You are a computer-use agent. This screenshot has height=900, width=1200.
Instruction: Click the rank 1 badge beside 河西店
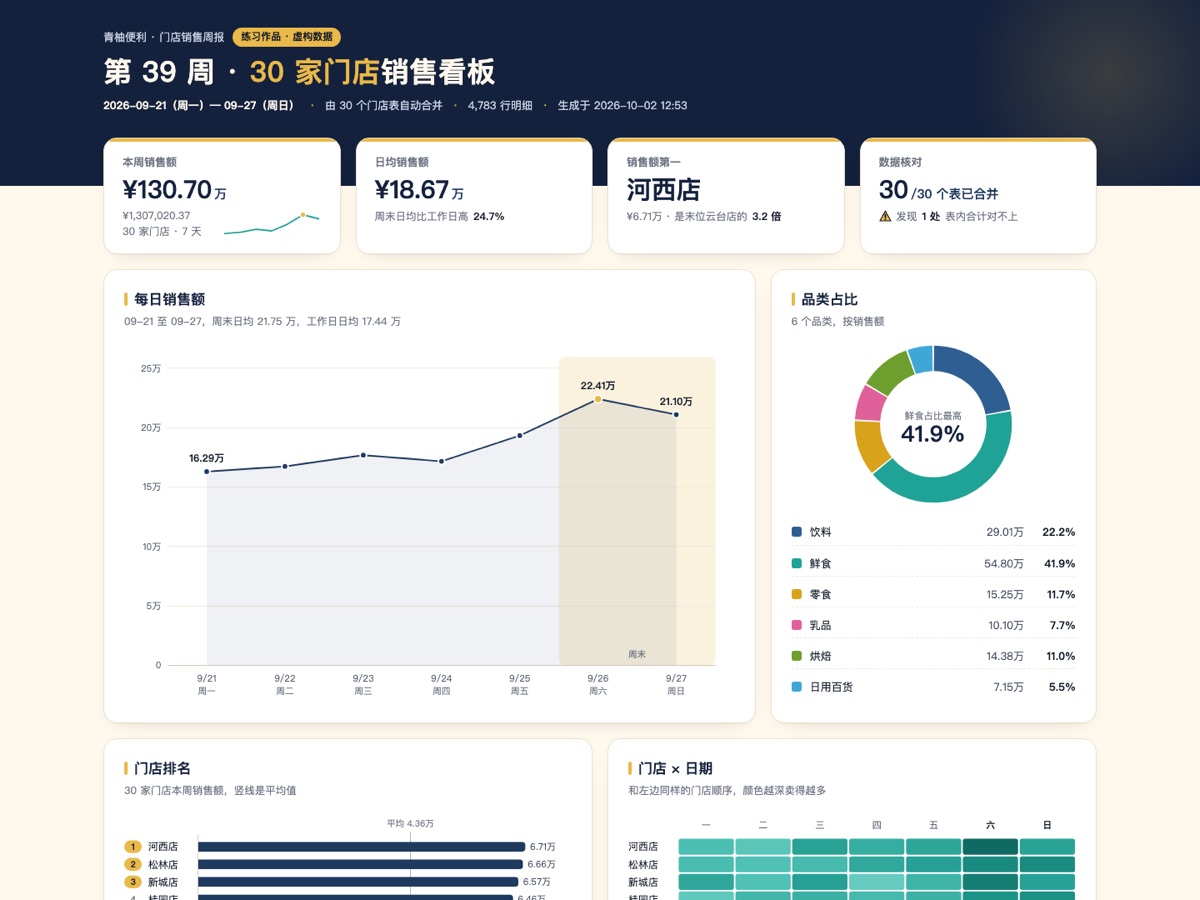pos(132,846)
